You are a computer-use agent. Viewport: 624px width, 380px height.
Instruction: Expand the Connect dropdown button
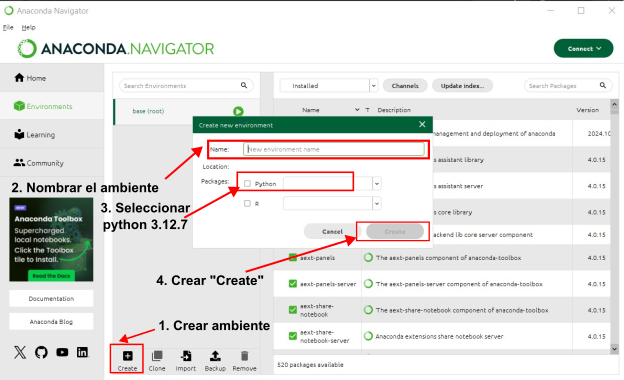click(583, 49)
